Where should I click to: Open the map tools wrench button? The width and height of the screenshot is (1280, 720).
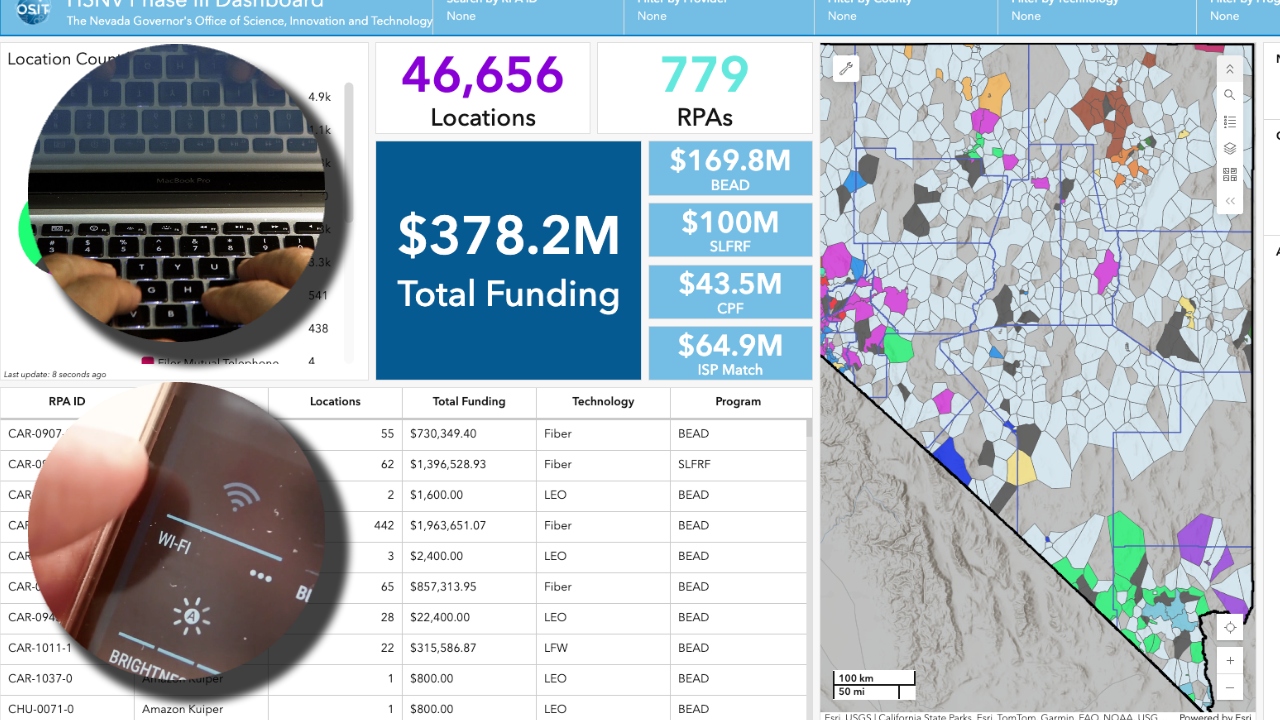pyautogui.click(x=845, y=68)
